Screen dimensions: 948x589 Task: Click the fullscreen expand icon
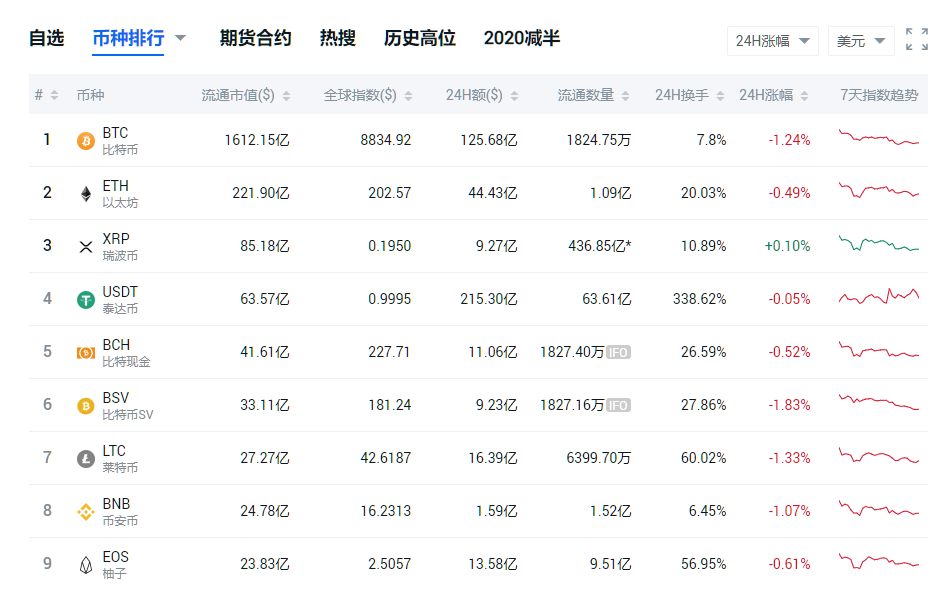[x=916, y=39]
